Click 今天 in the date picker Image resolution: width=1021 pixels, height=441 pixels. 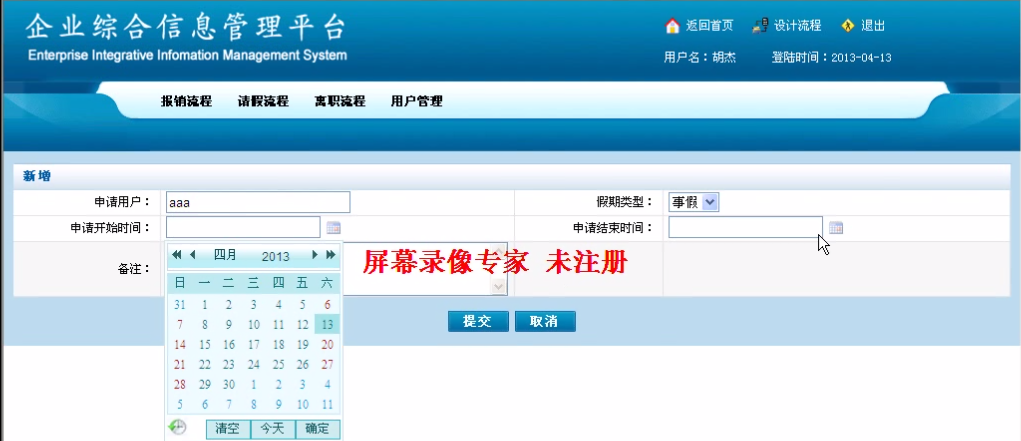[x=273, y=429]
